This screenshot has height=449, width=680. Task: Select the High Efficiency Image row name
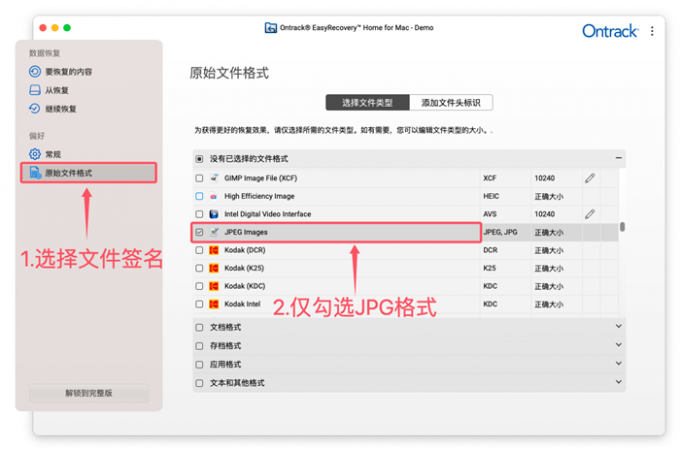click(259, 196)
